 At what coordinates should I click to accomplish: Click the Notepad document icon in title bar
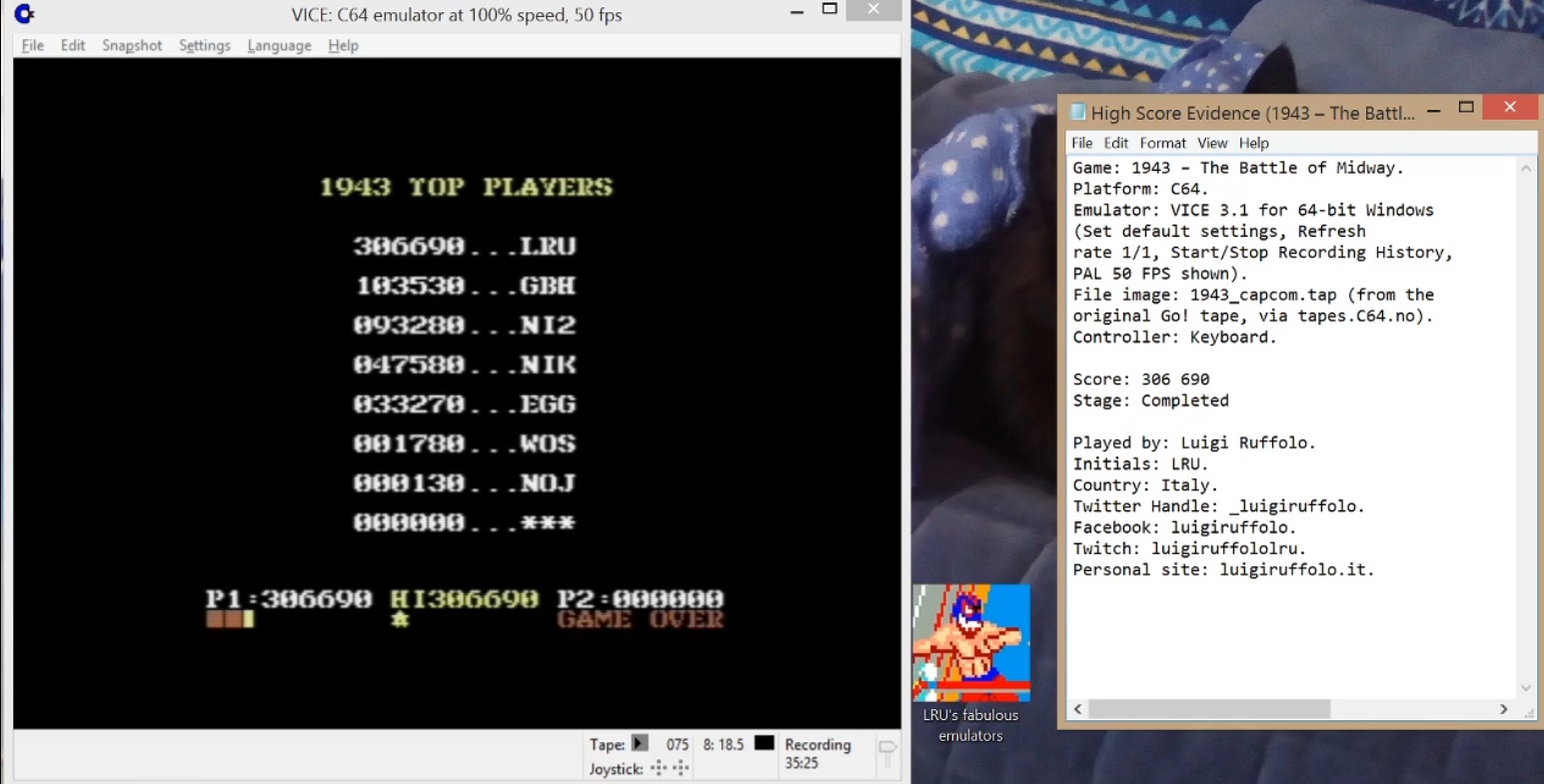pos(1078,113)
